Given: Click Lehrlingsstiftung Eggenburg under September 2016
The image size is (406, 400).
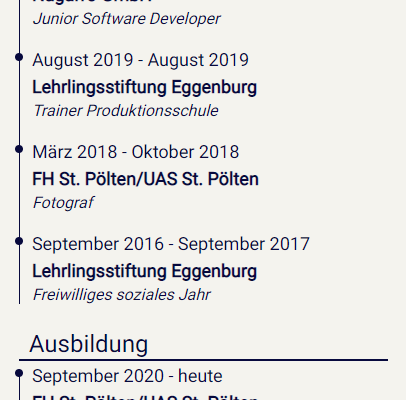Looking at the screenshot, I should 144,271.
